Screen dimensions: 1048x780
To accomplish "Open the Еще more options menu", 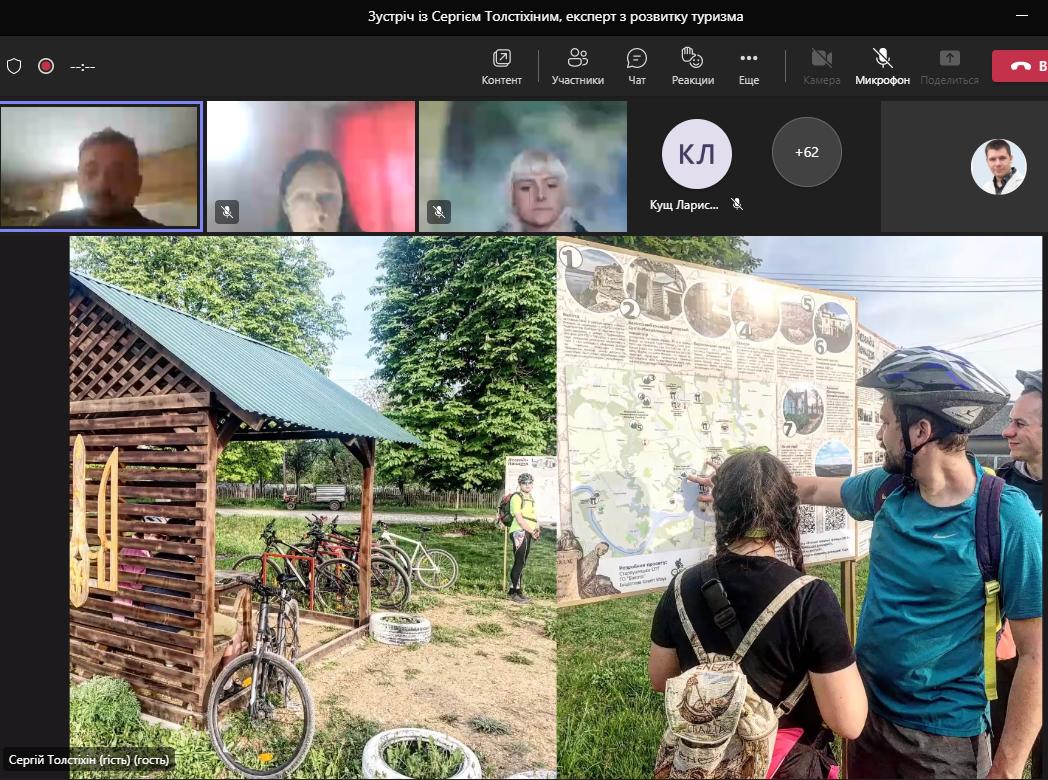I will tap(749, 67).
